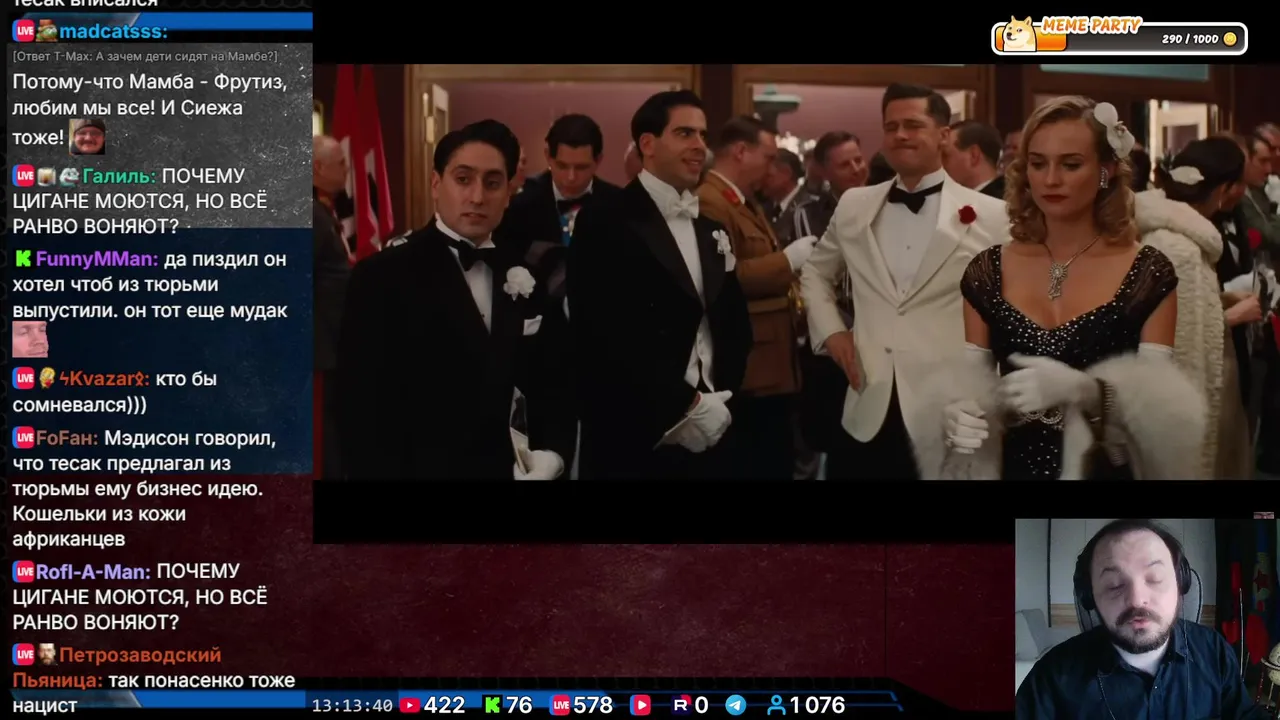Viewport: 1280px width, 720px height.
Task: Click the total viewer count 1 076
Action: 817,705
